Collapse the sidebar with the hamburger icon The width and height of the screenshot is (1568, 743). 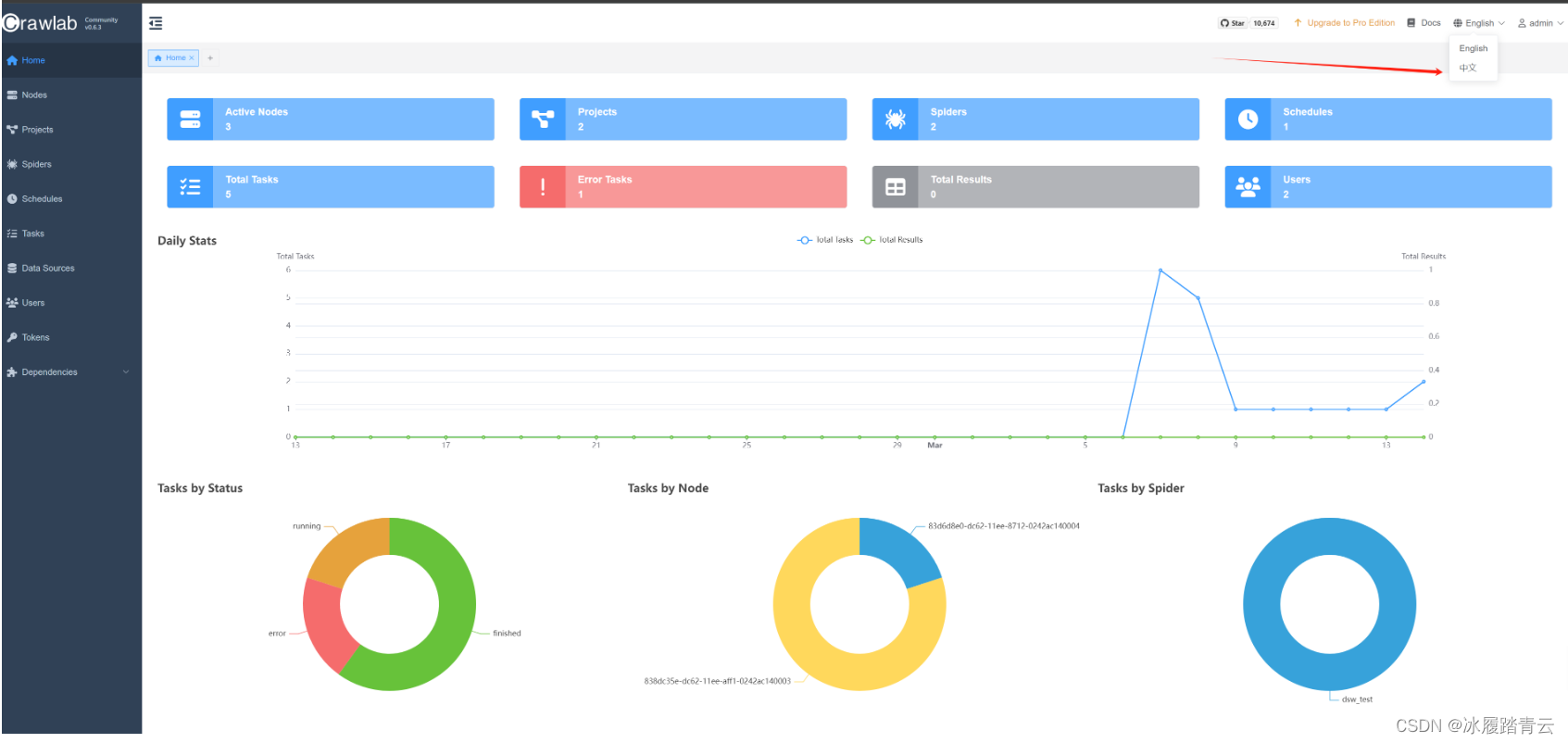pos(156,23)
